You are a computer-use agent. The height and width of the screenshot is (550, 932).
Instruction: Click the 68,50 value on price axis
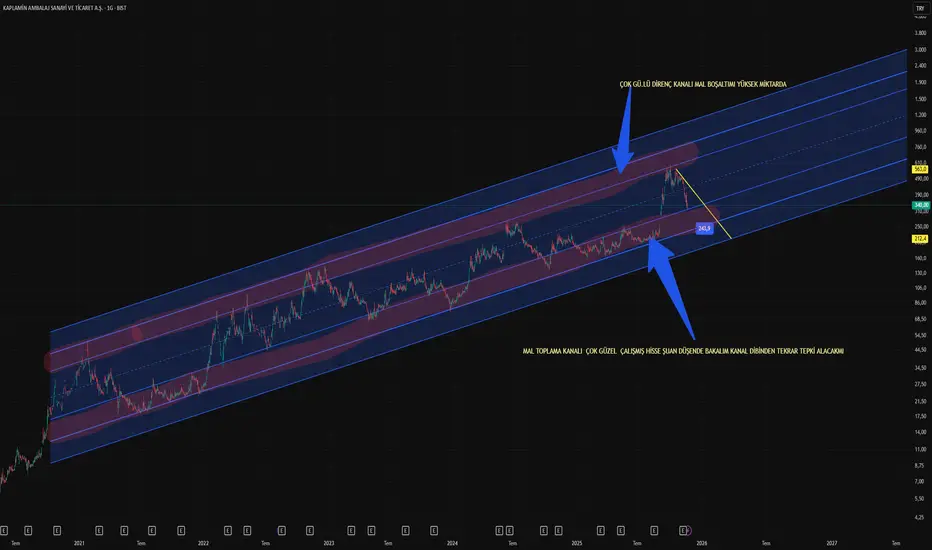click(x=921, y=319)
